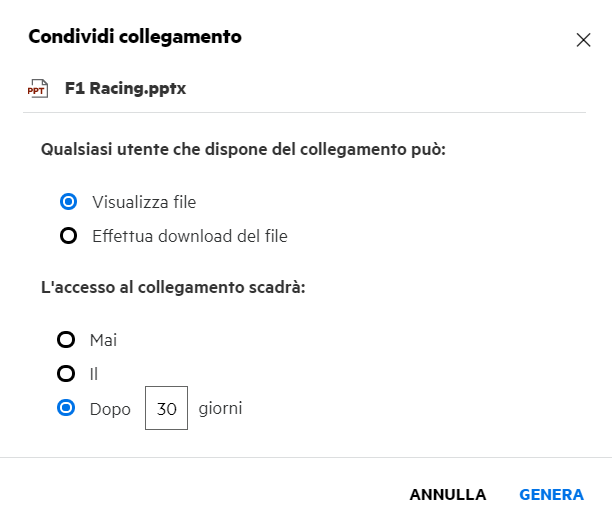Screen dimensions: 612x529
Task: Select the Effettua download del file radio
Action: pyautogui.click(x=68, y=236)
